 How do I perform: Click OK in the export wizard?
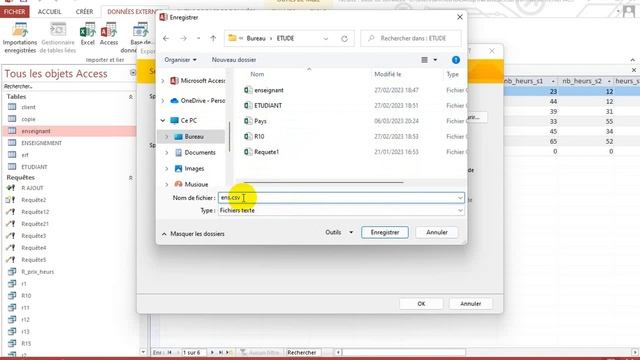[x=421, y=304]
